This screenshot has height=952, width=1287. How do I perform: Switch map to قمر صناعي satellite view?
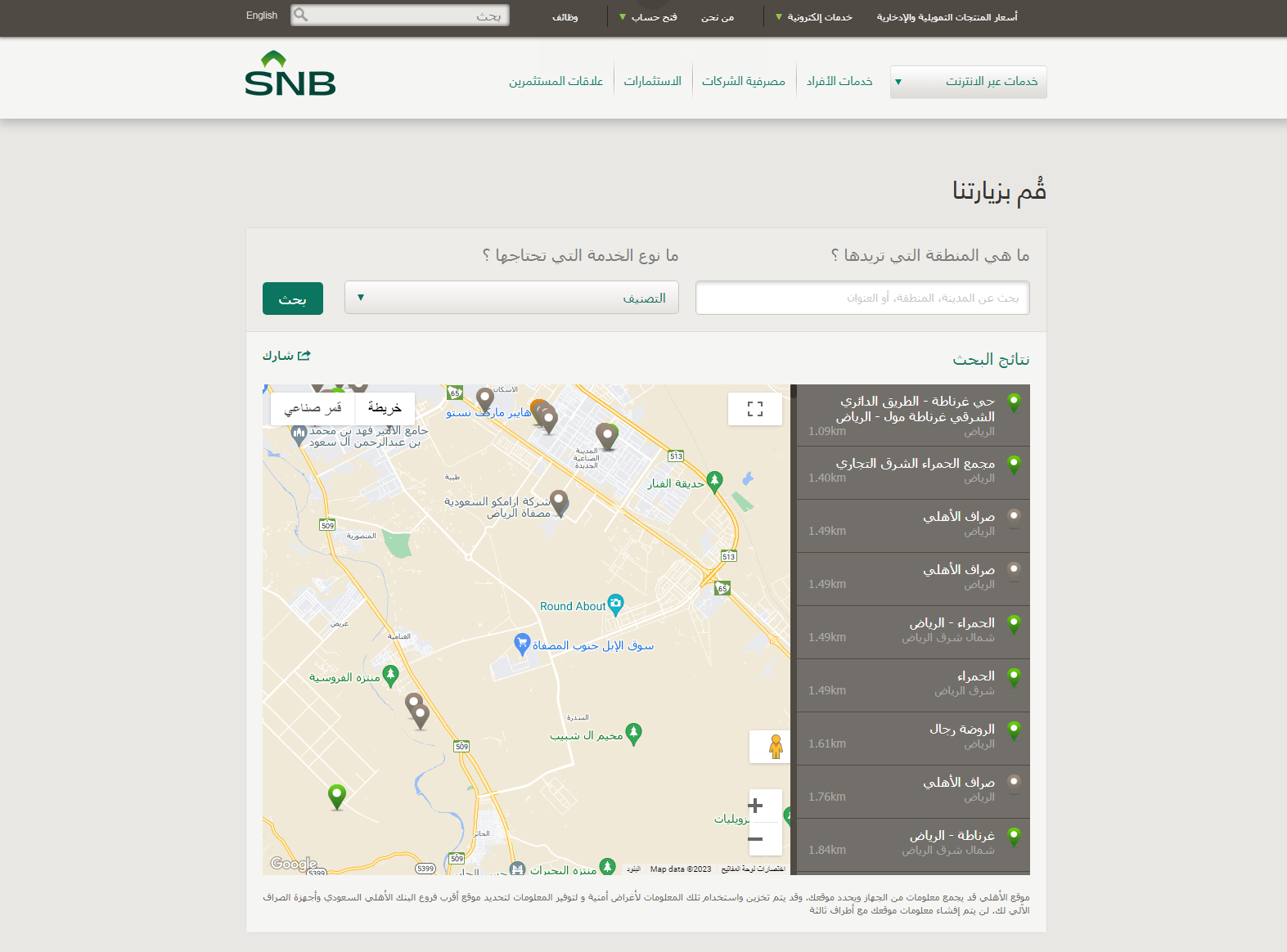click(x=313, y=408)
